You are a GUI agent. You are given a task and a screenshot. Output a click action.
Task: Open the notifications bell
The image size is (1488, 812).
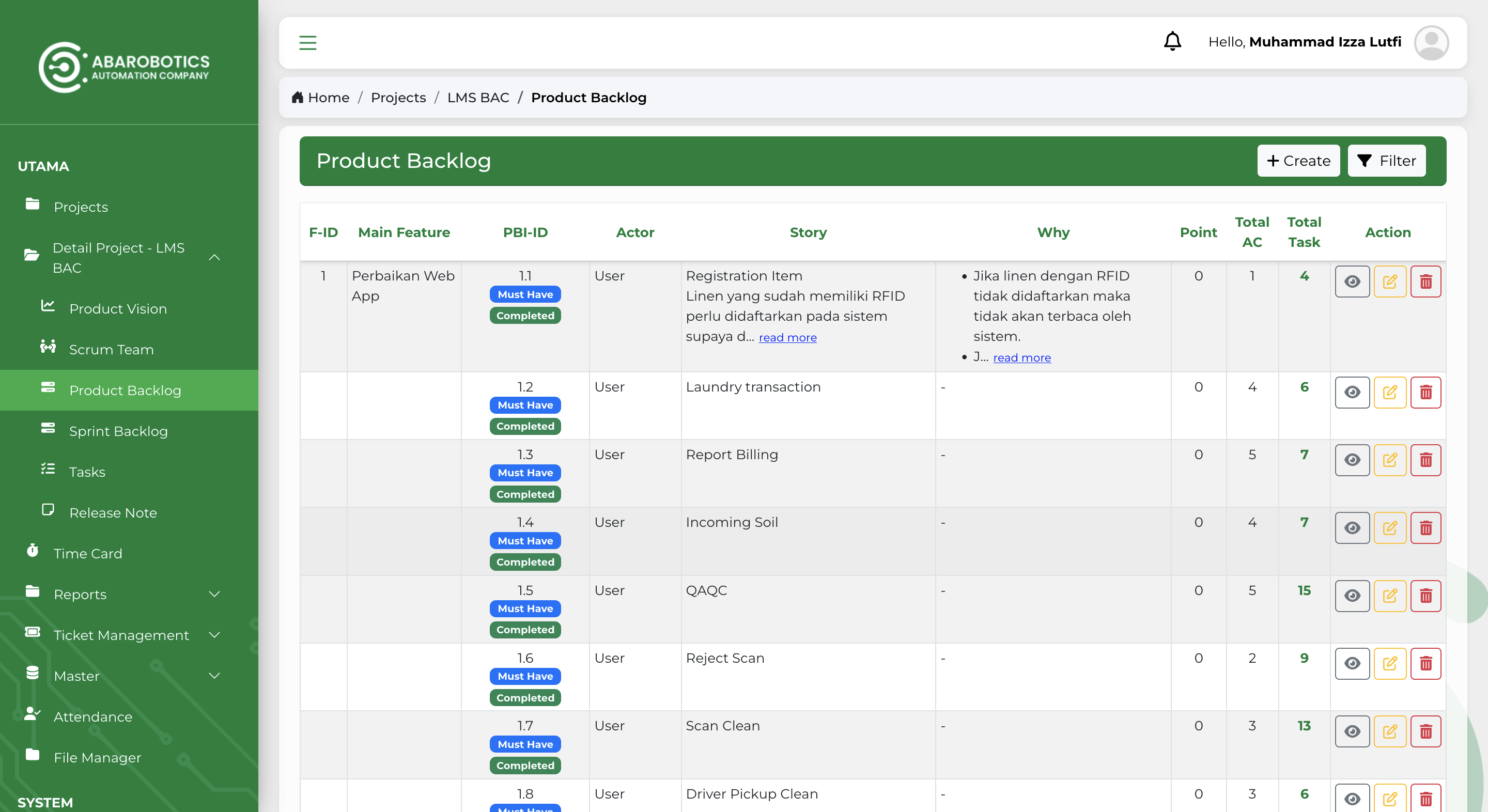(x=1172, y=42)
